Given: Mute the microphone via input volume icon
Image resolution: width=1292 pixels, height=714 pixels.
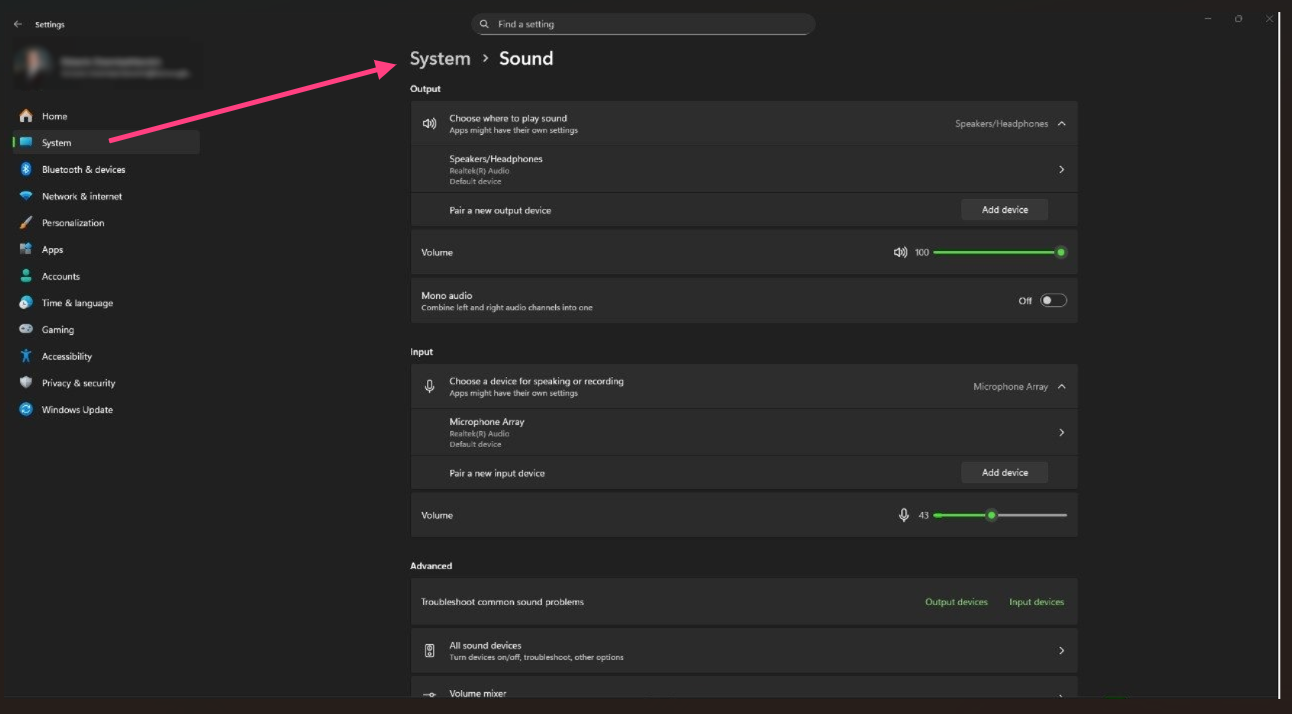Looking at the screenshot, I should pos(904,515).
